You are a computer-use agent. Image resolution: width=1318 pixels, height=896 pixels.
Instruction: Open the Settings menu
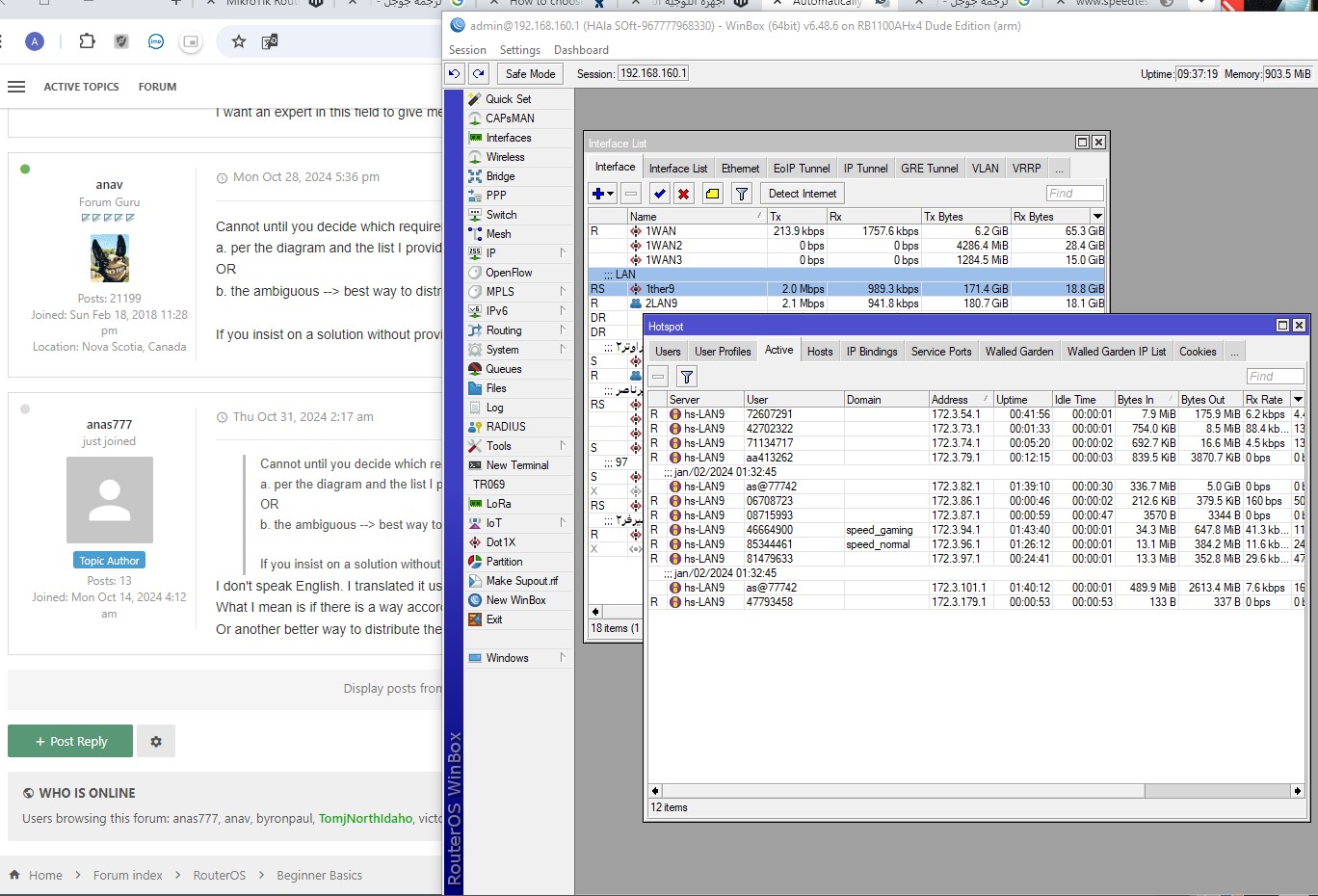[x=520, y=50]
